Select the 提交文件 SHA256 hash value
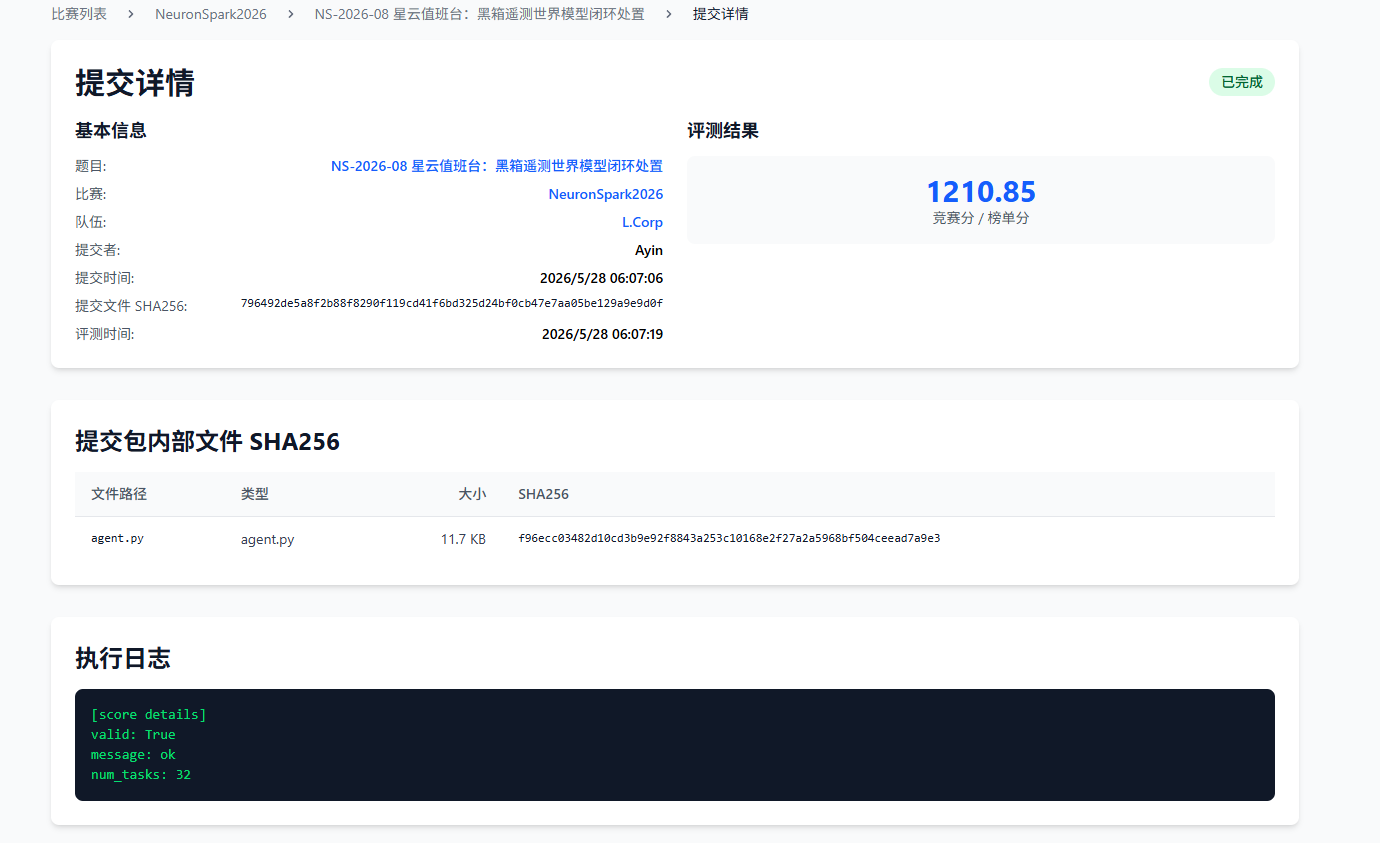Screen dimensions: 1380x843 point(452,303)
